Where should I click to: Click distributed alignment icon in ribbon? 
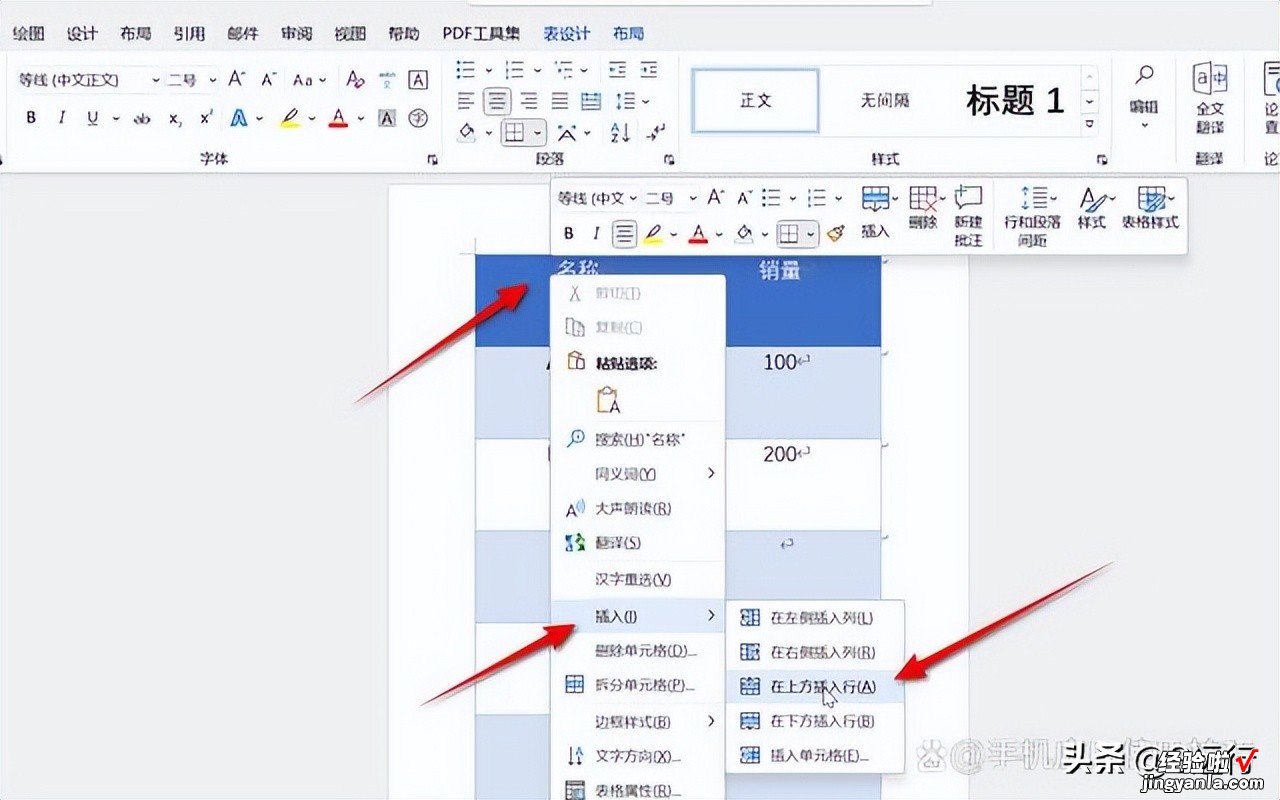[591, 101]
